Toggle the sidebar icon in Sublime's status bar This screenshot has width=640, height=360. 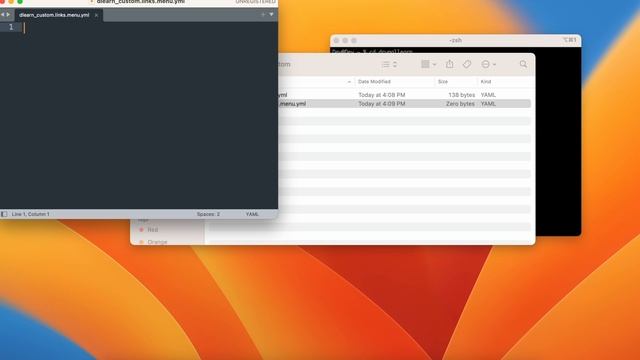click(4, 214)
